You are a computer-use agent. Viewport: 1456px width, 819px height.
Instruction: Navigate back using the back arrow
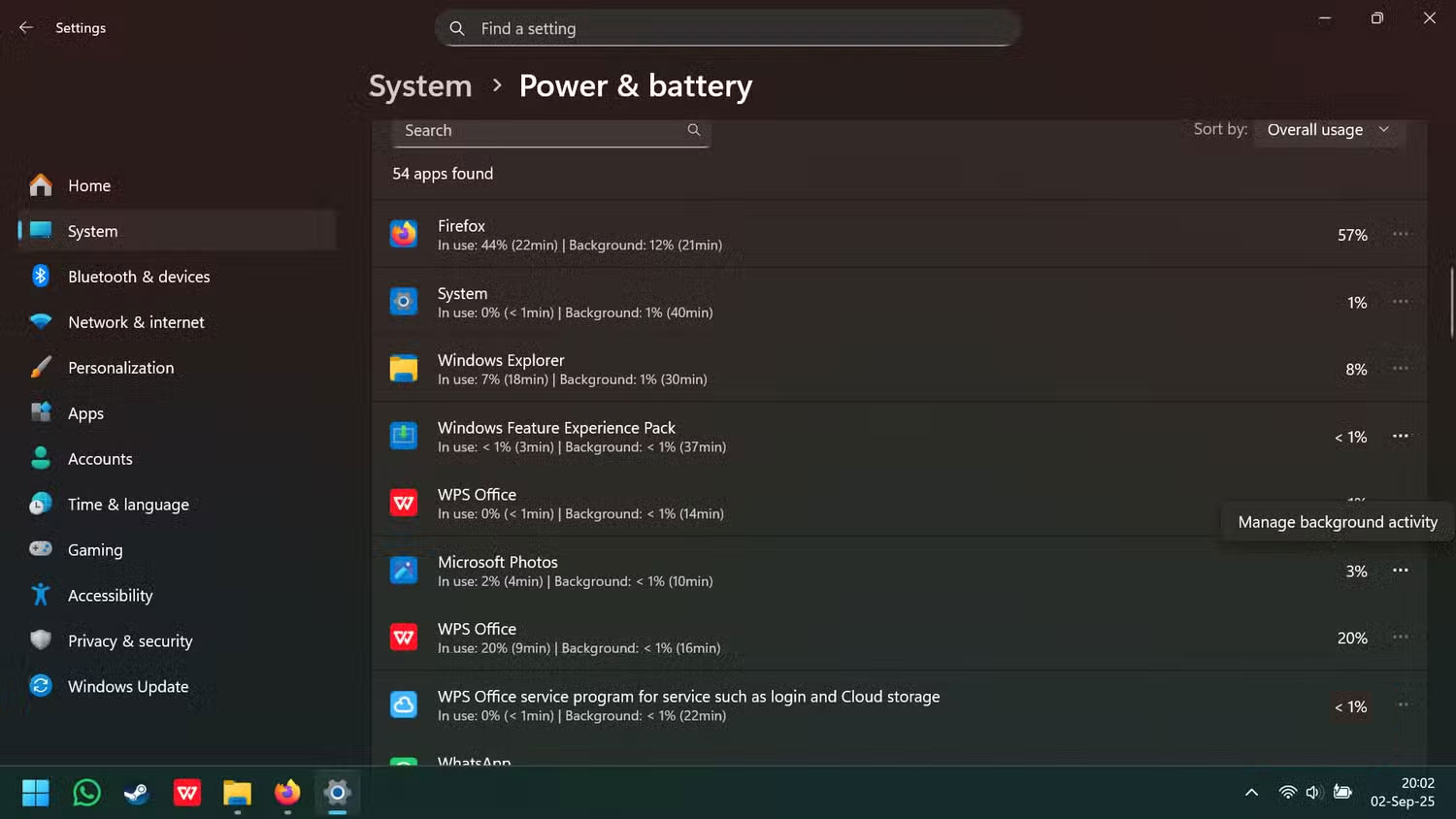pyautogui.click(x=25, y=27)
